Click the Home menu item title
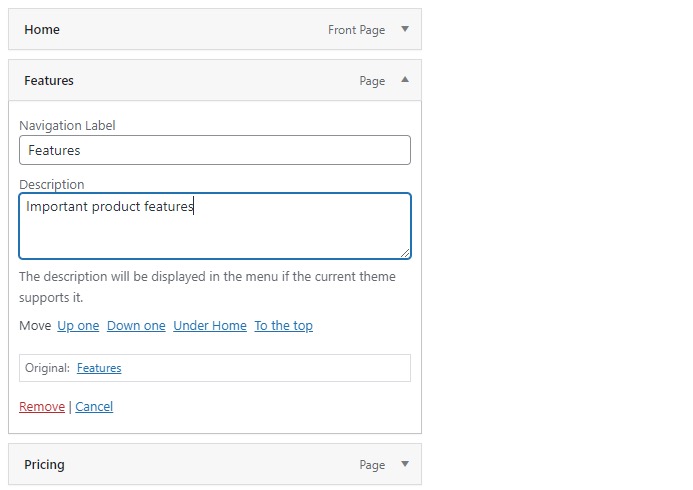This screenshot has width=693, height=490. pos(42,30)
